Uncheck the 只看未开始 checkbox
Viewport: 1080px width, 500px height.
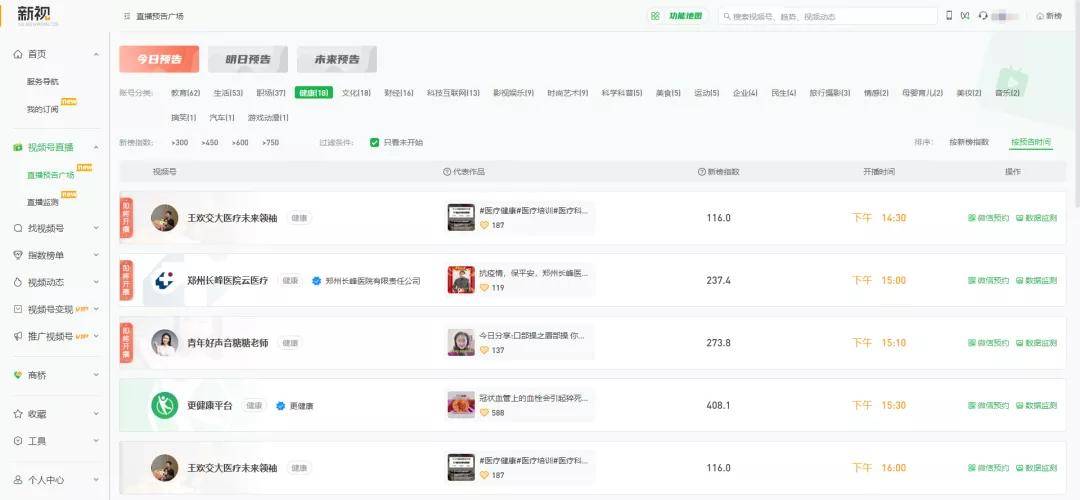click(374, 142)
